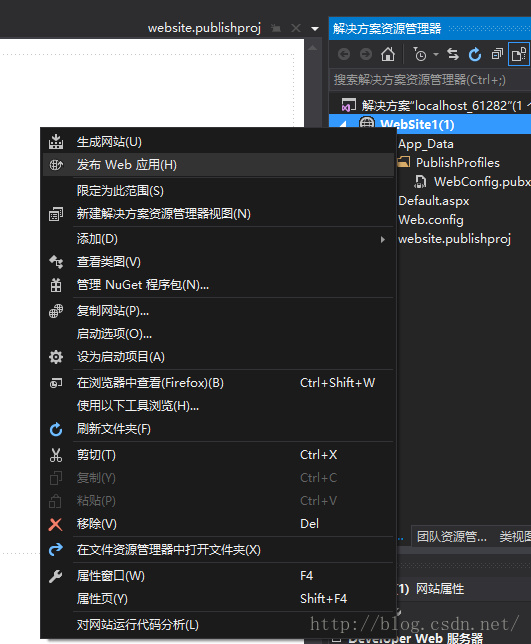
Task: Close the website.publishproj tab
Action: tap(296, 28)
